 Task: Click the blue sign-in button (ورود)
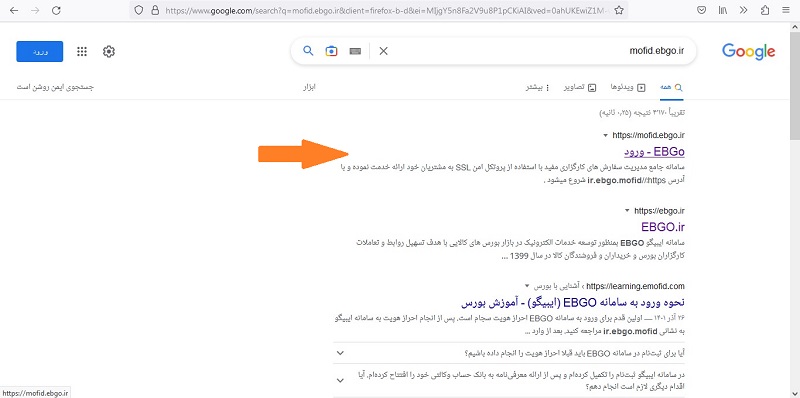point(40,52)
